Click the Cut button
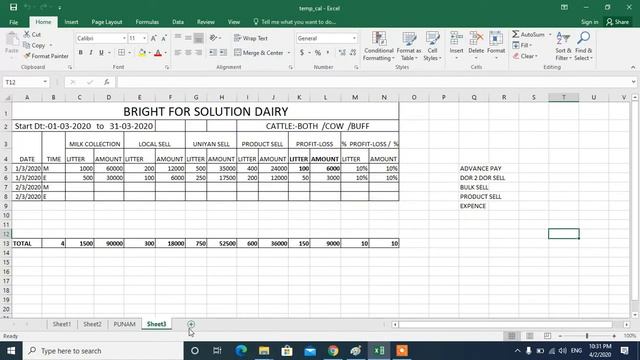 point(32,34)
